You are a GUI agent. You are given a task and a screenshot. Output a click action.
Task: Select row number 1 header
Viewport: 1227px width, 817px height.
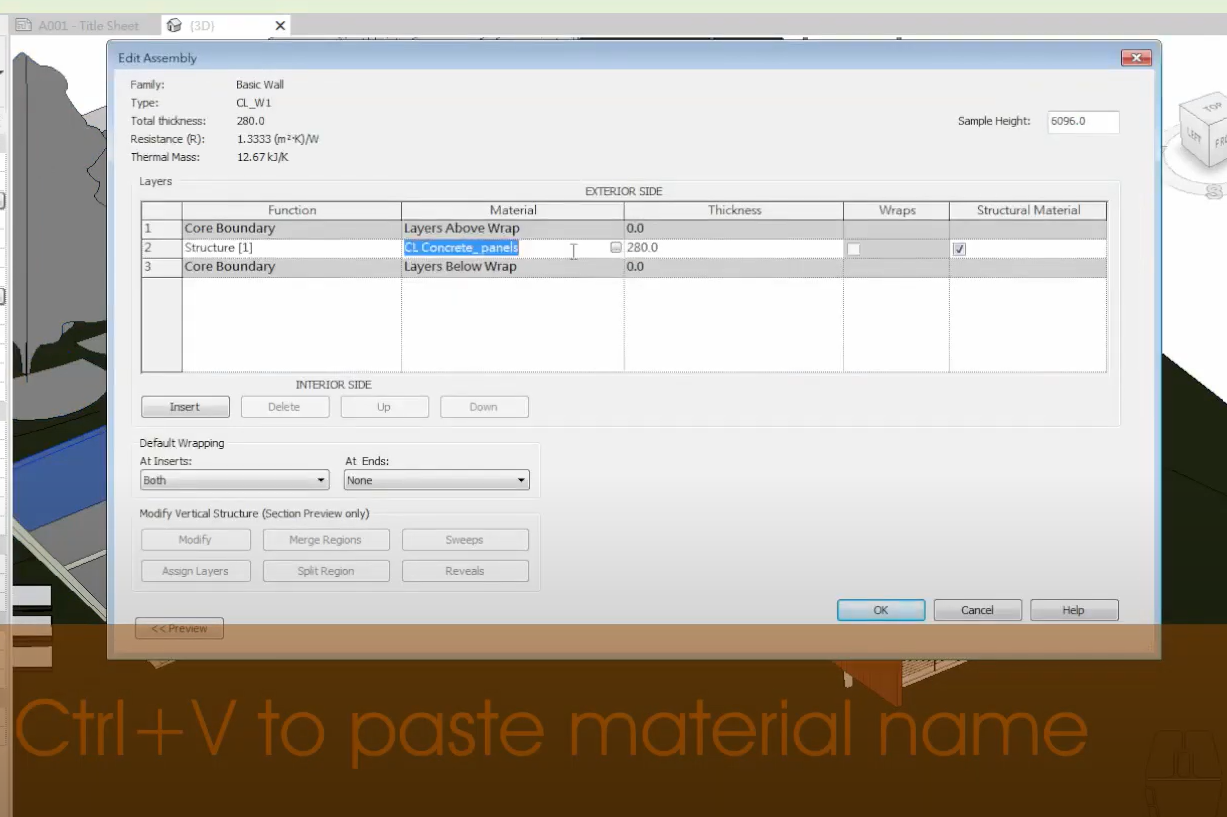161,229
